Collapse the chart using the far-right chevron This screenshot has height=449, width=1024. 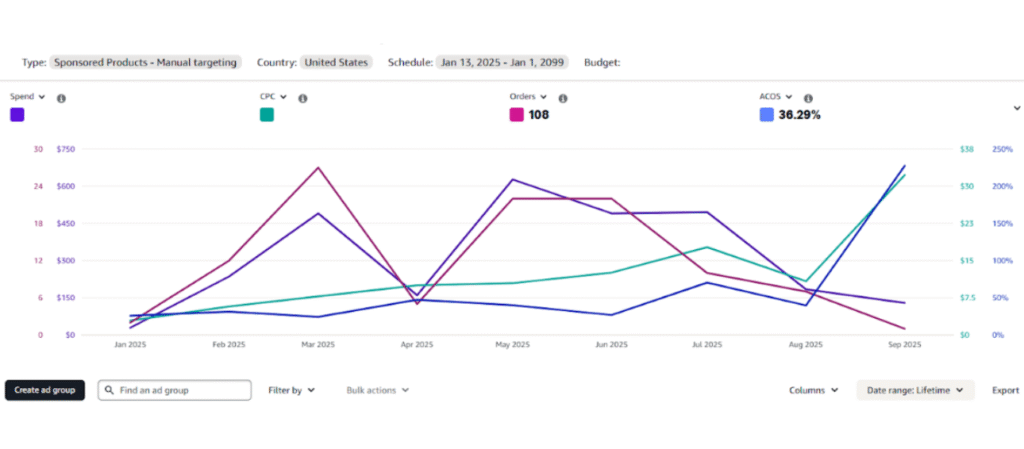(1017, 107)
